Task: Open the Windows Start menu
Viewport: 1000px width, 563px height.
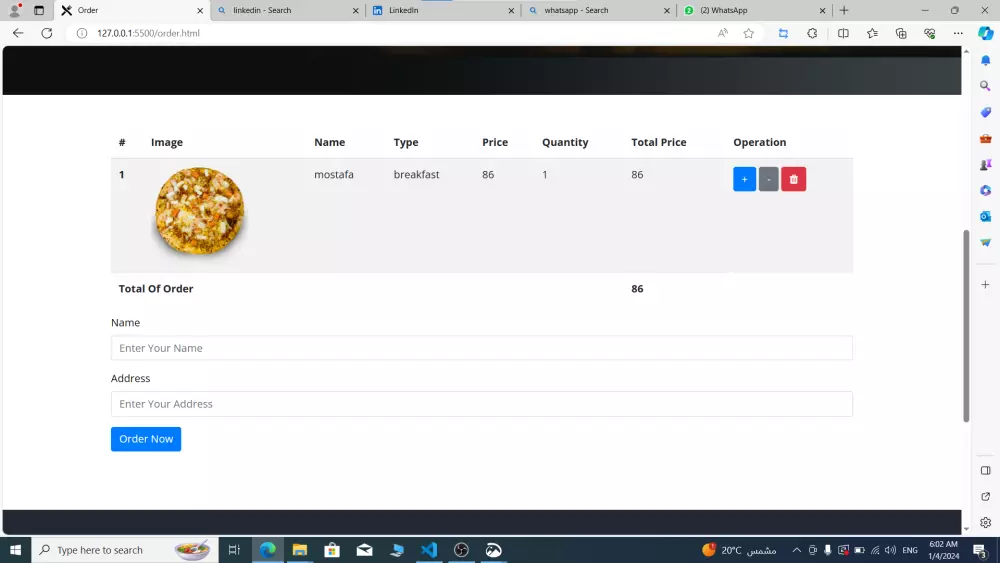Action: point(15,550)
